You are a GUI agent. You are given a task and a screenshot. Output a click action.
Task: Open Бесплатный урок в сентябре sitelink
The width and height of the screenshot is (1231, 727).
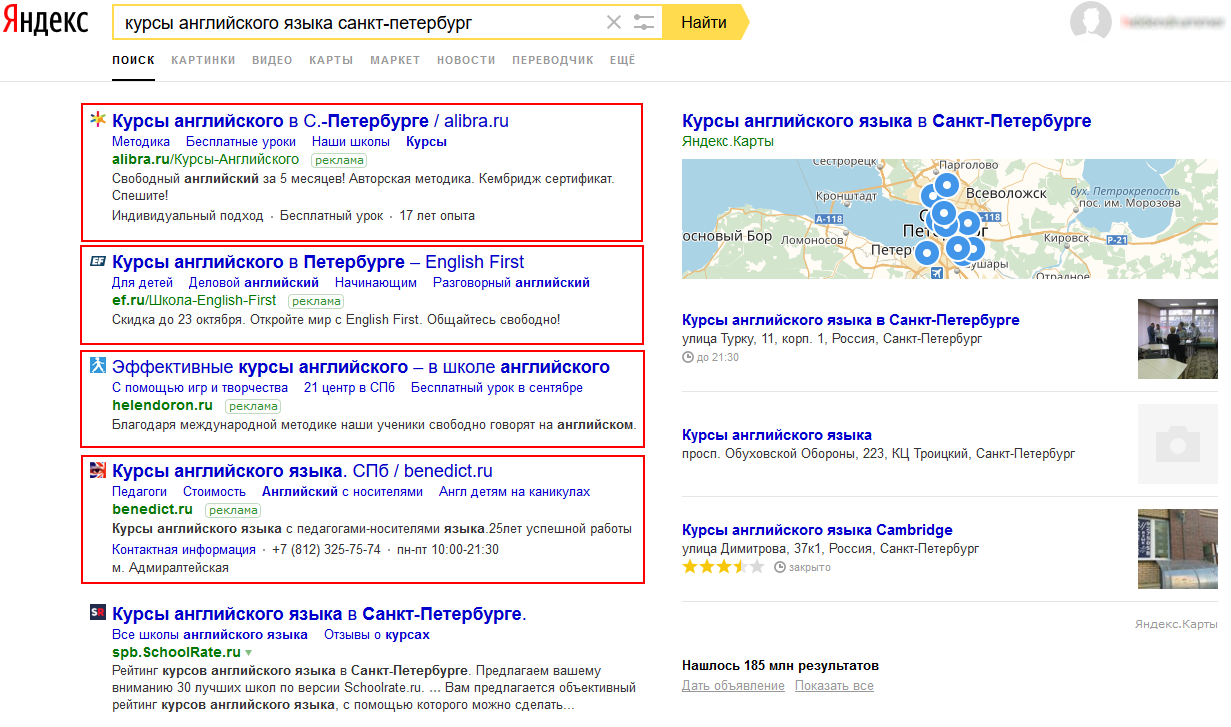click(497, 388)
